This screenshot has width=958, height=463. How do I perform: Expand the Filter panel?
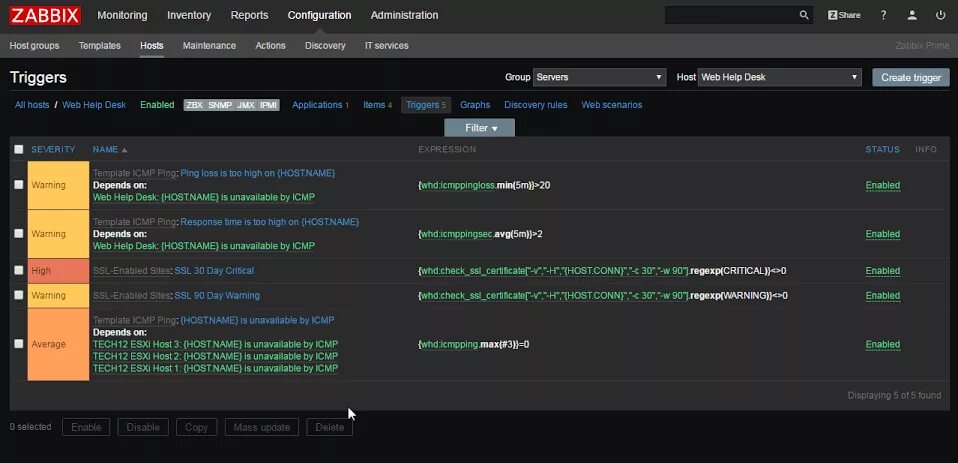coord(480,128)
